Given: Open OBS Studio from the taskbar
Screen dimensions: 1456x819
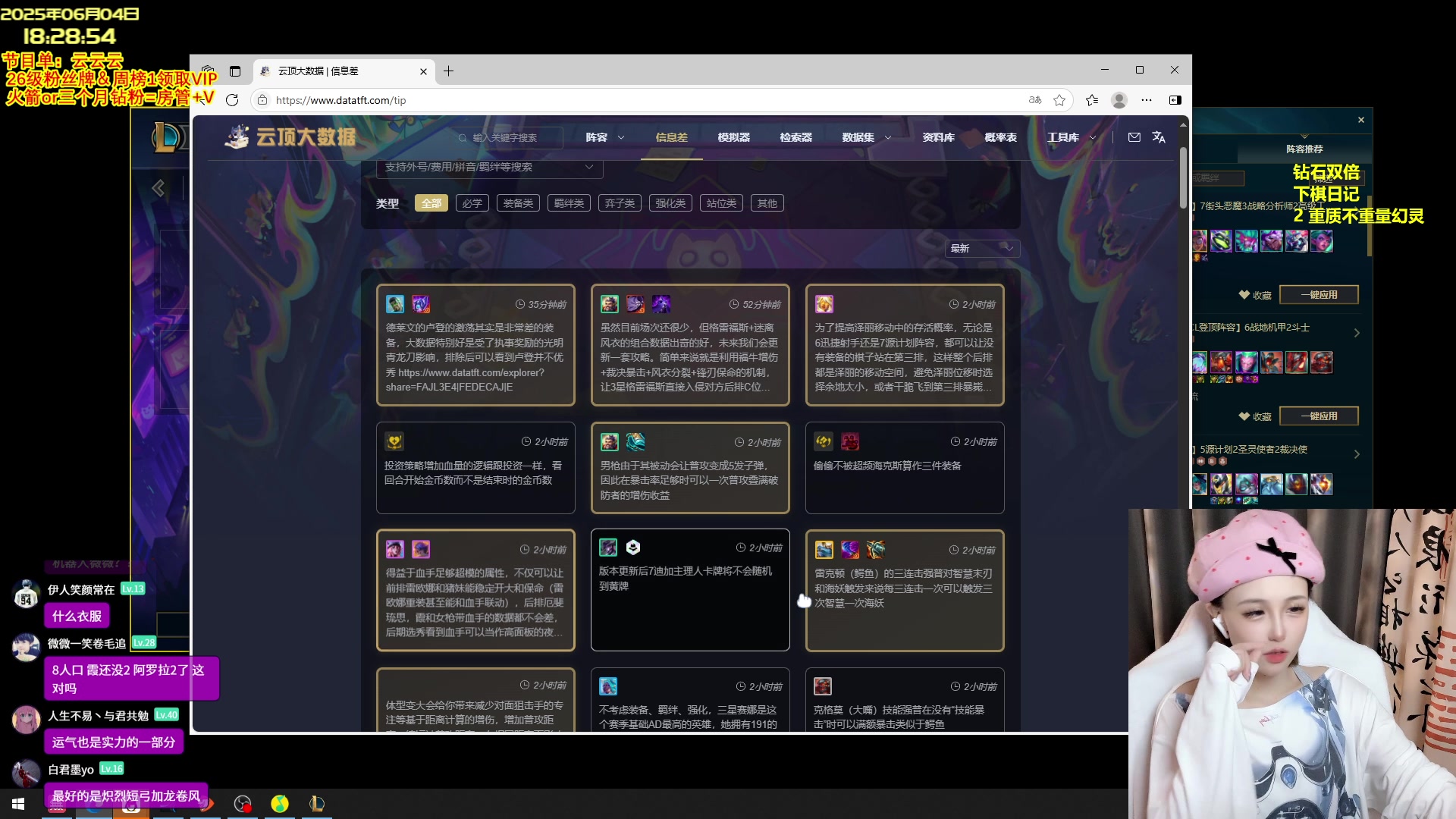Looking at the screenshot, I should click(x=243, y=804).
